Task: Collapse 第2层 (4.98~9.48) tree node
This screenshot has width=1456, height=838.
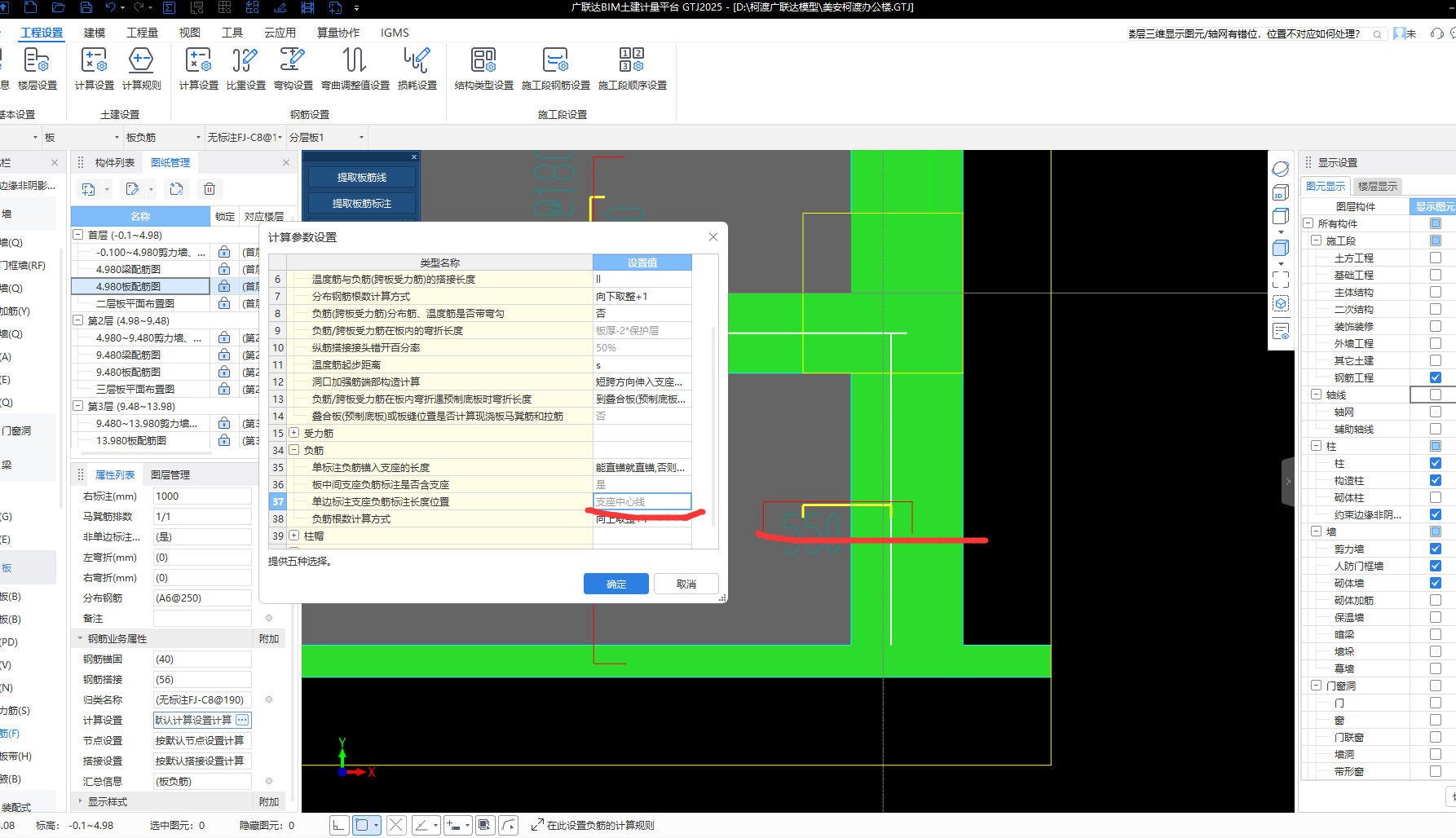Action: point(78,320)
